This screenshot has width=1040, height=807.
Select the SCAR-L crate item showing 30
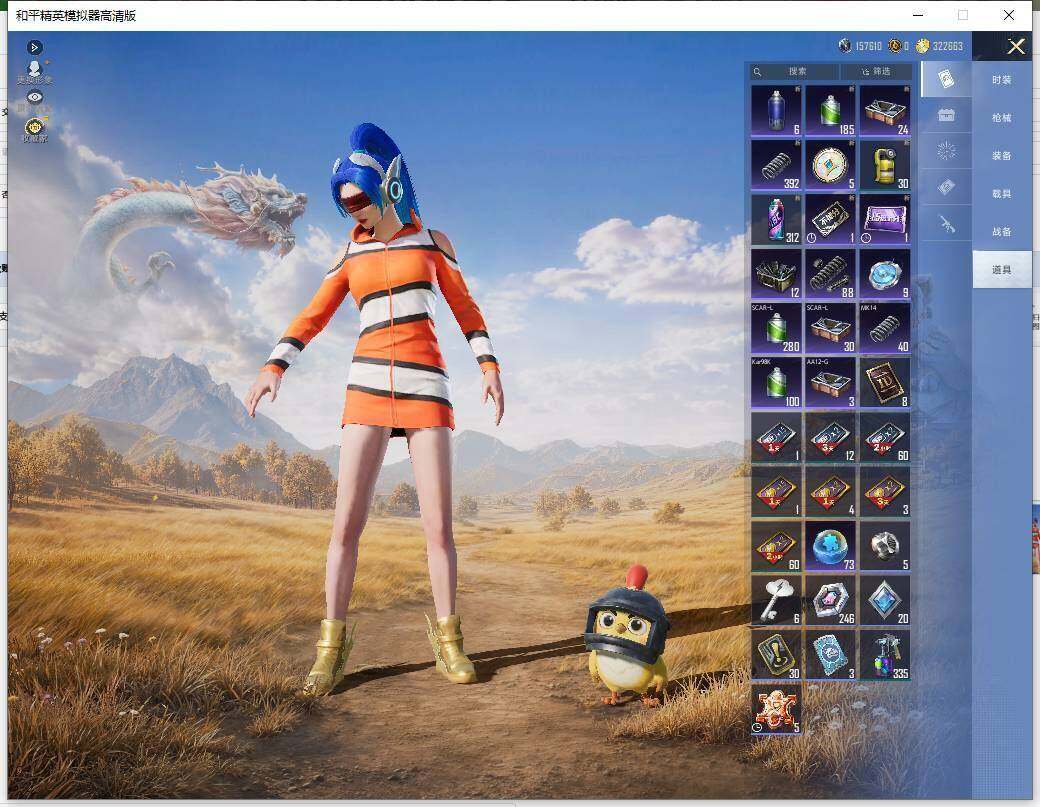[830, 328]
